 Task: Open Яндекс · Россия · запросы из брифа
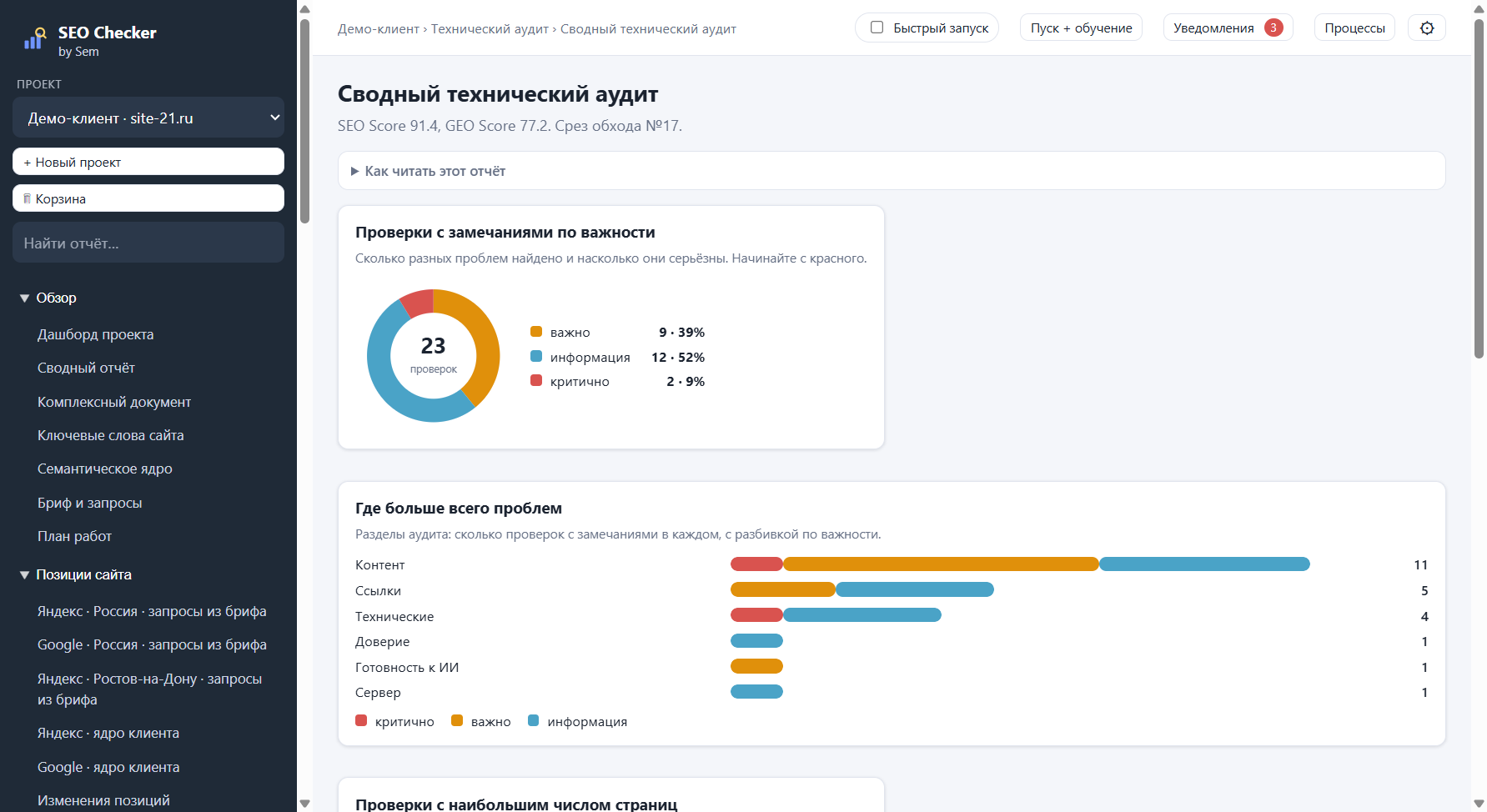coord(152,611)
